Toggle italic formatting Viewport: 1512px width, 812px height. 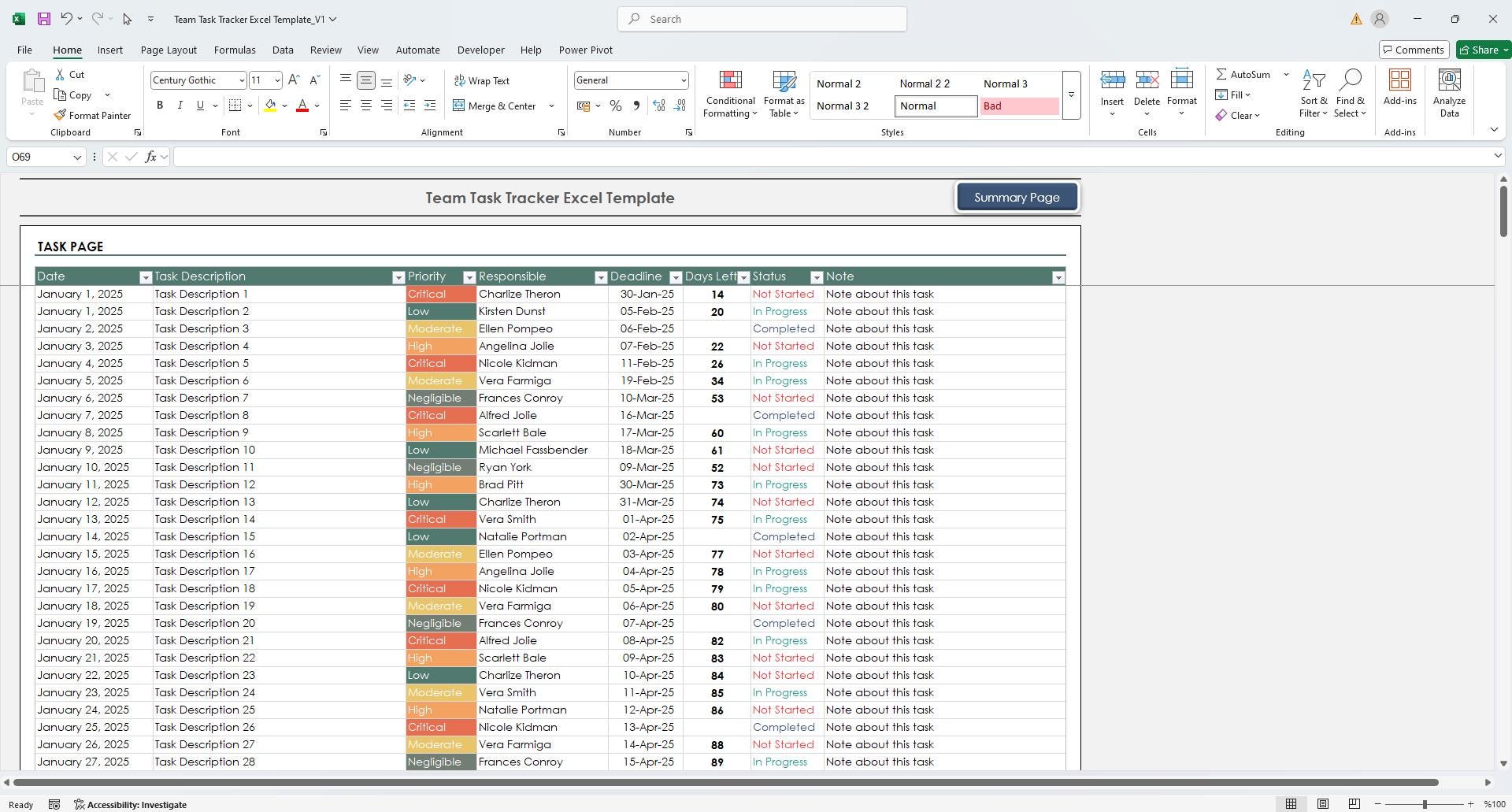tap(180, 105)
